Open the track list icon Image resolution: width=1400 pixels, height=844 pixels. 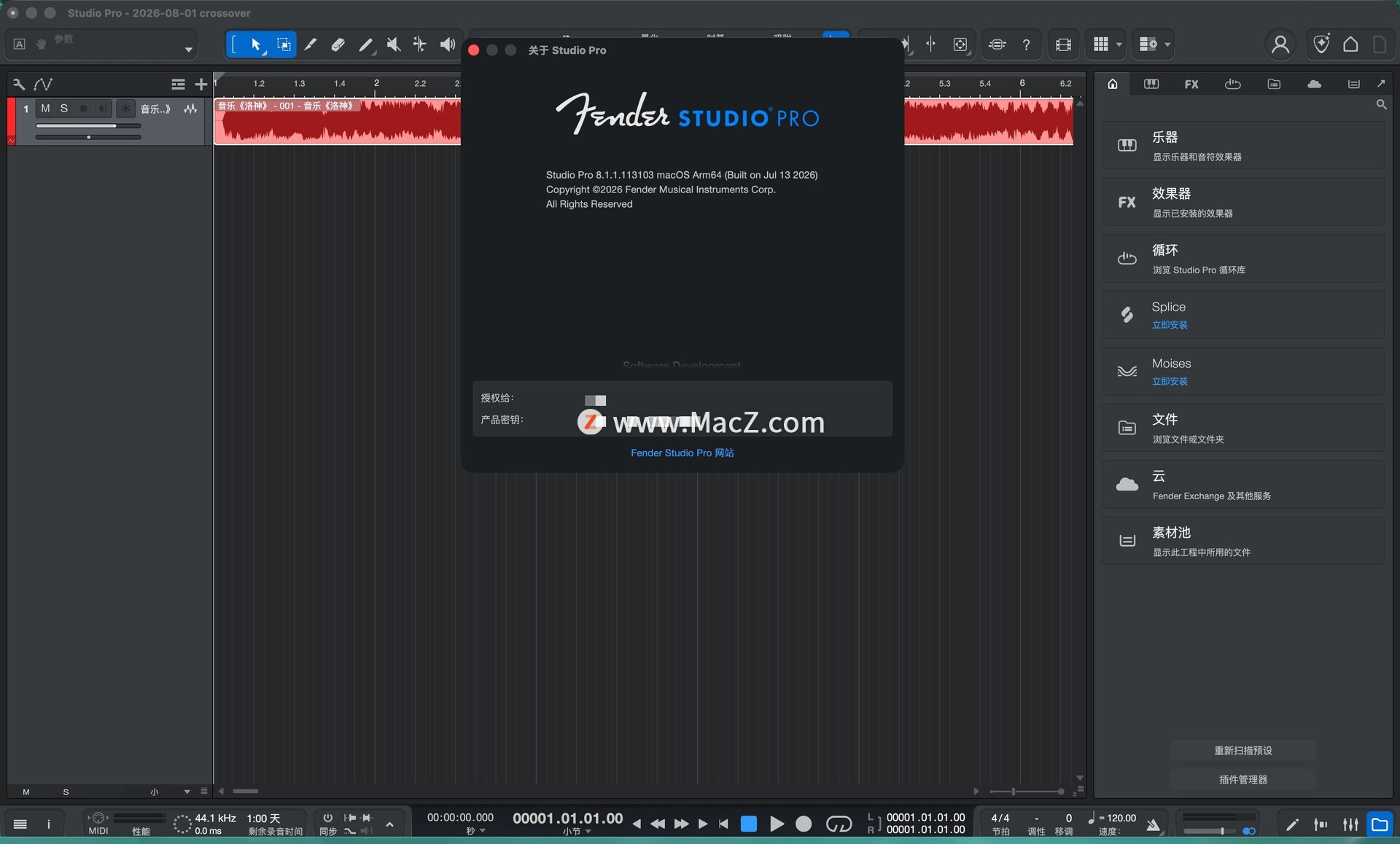pyautogui.click(x=178, y=85)
